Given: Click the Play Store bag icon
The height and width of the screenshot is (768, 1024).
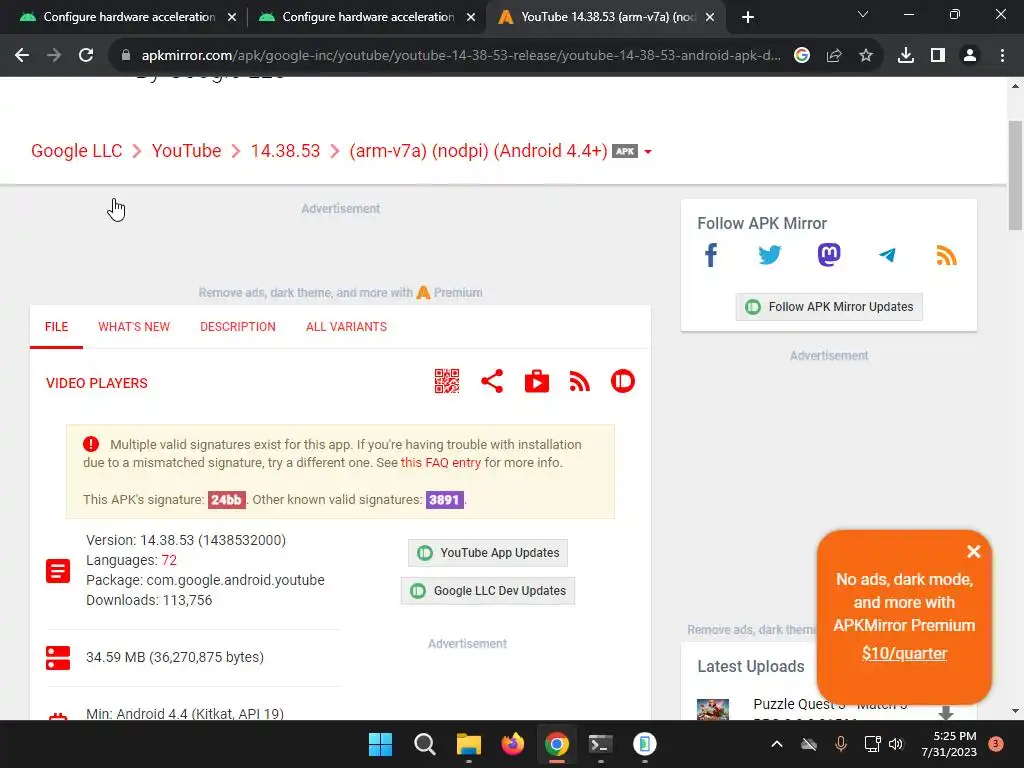Looking at the screenshot, I should point(537,381).
